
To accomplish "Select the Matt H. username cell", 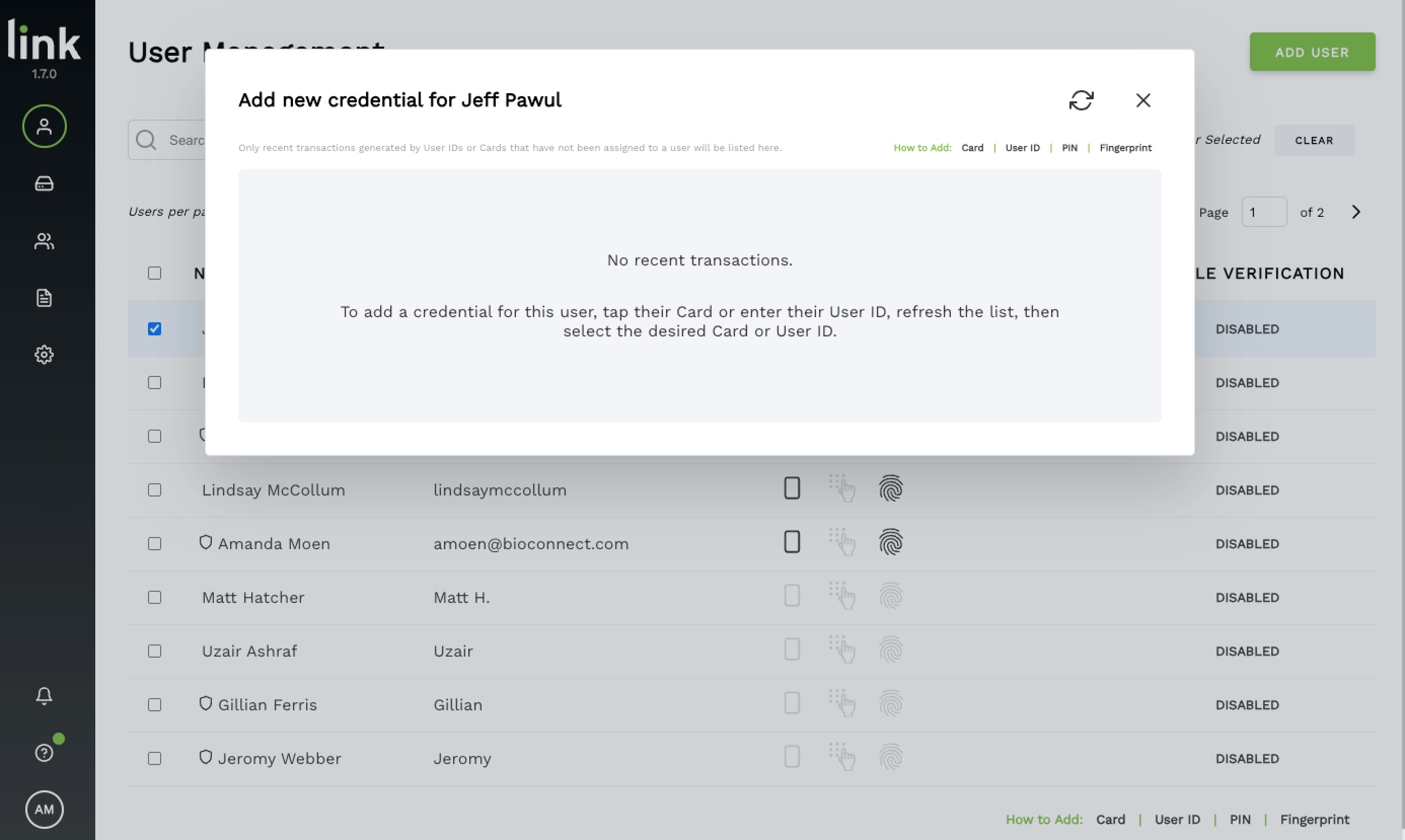I will 462,598.
